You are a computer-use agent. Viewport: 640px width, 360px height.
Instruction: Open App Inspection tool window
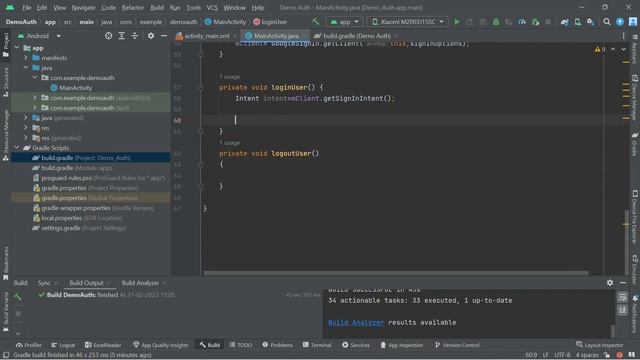pos(402,345)
